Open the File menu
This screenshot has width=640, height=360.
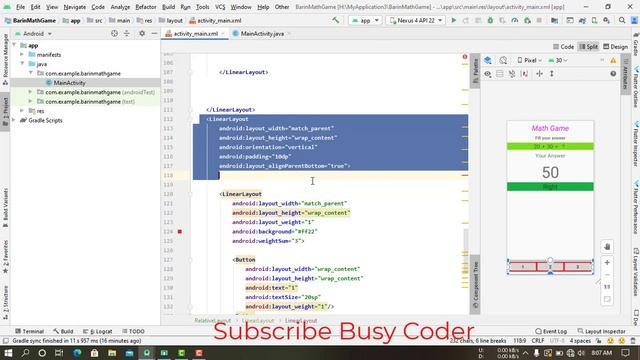click(x=20, y=7)
